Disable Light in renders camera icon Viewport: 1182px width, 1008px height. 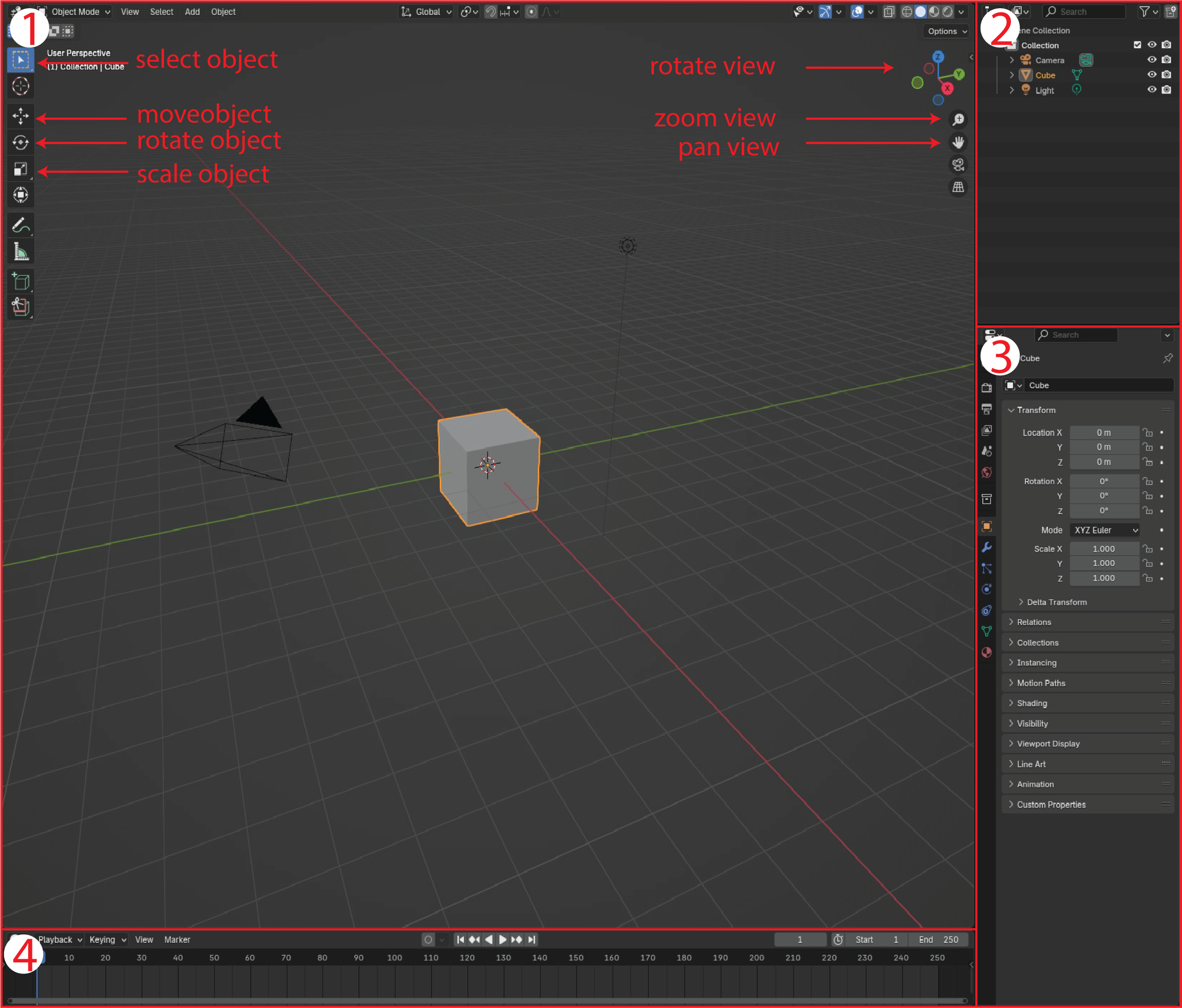point(1167,89)
